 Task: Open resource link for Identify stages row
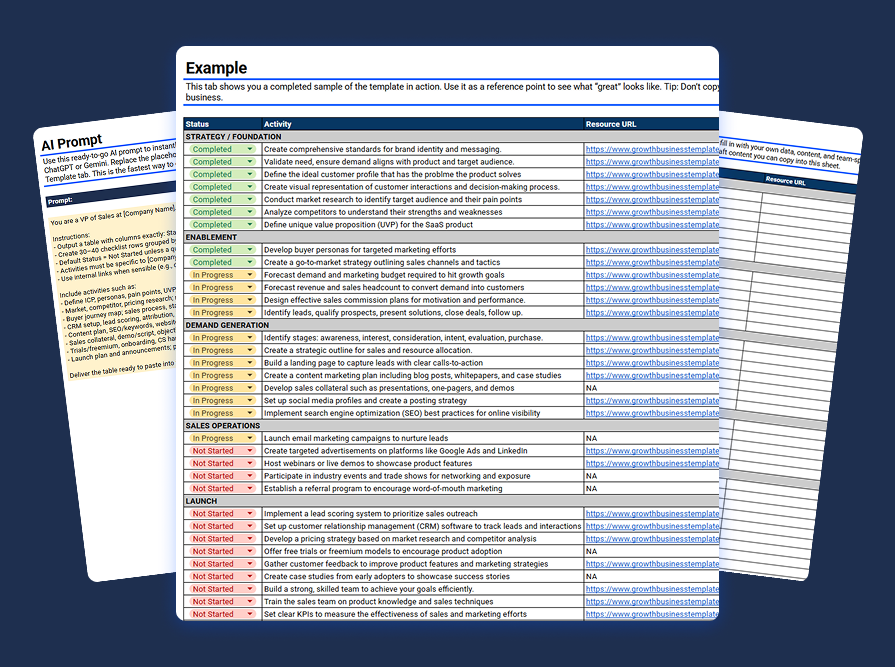coord(652,337)
